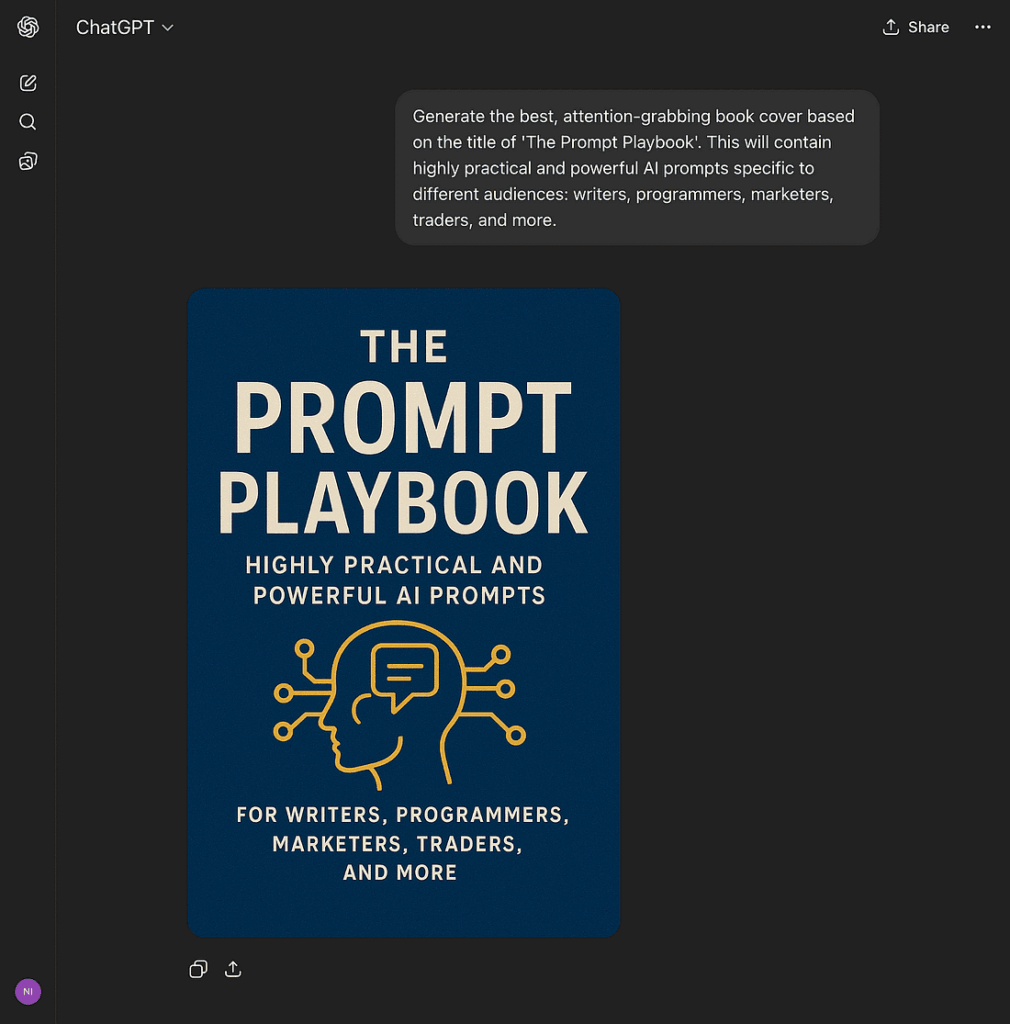This screenshot has height=1024, width=1010.
Task: Share the image using upload icon below cover
Action: click(233, 969)
